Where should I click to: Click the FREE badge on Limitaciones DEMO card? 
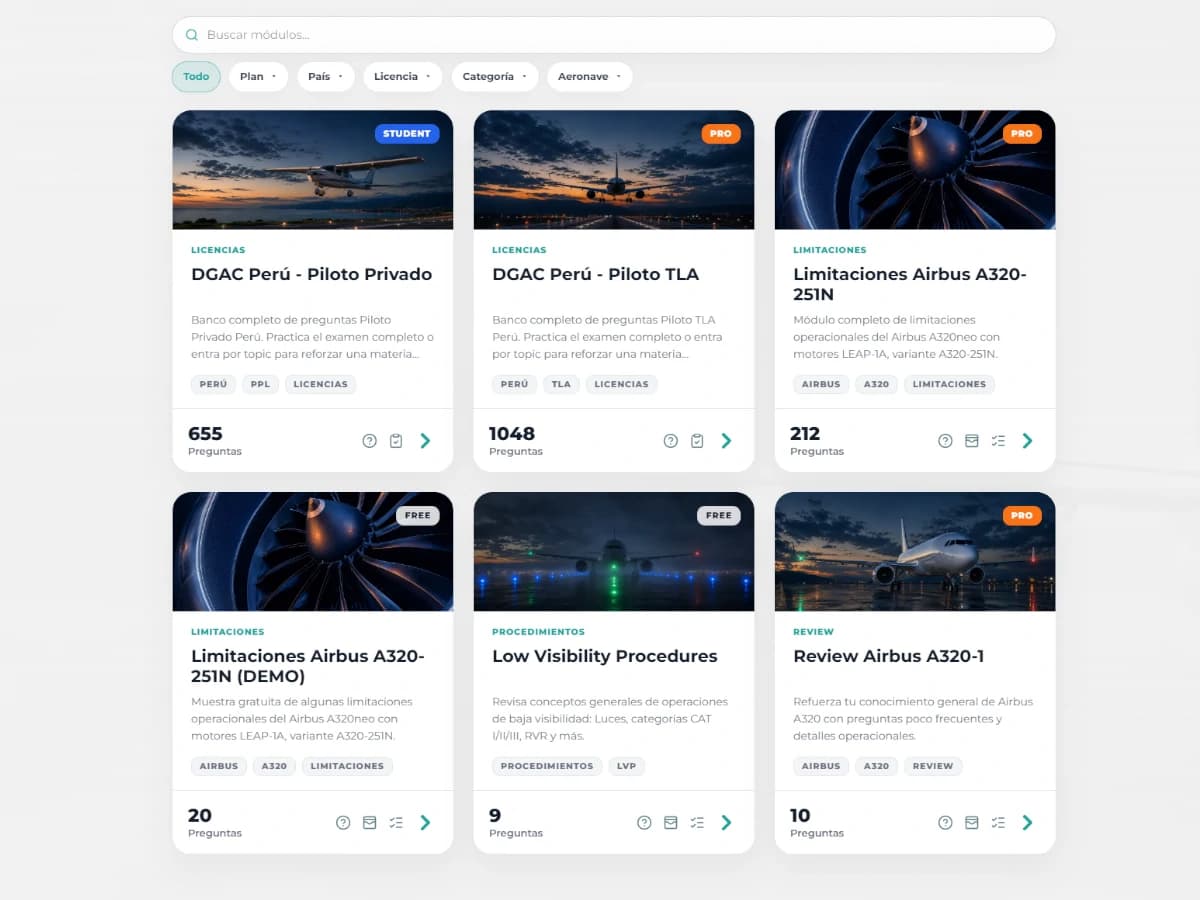(x=418, y=516)
